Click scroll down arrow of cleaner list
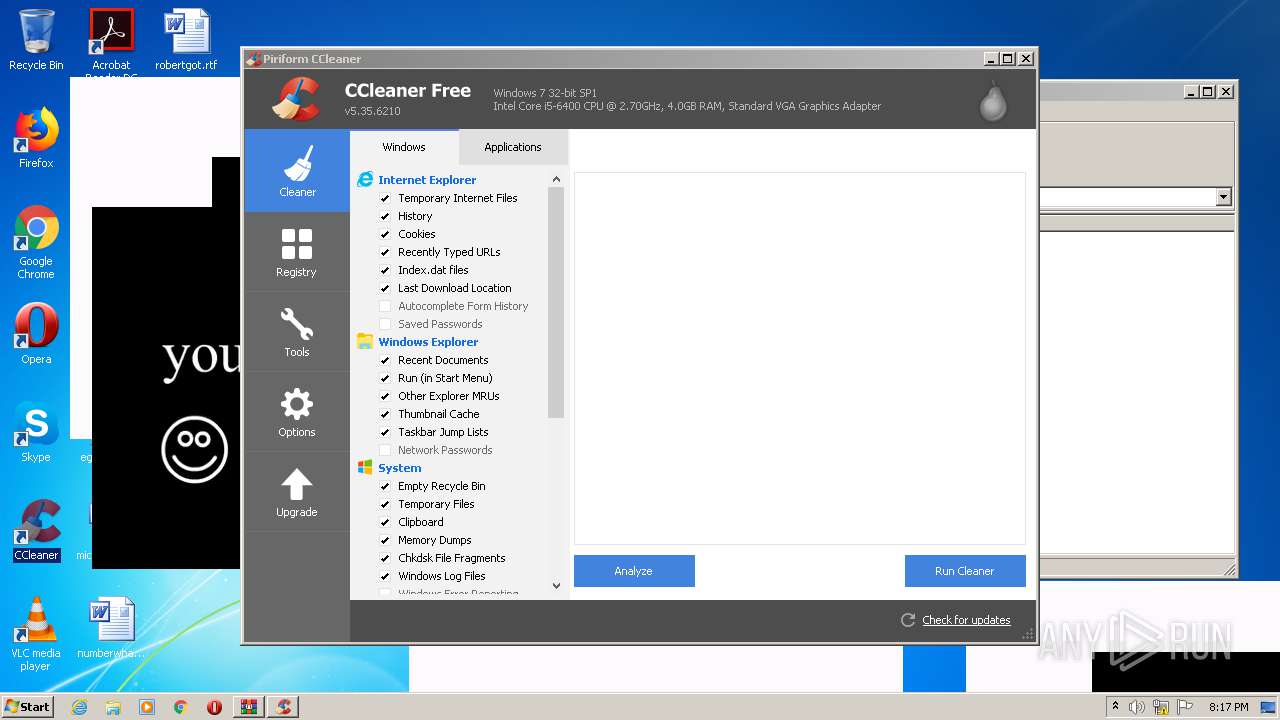 (x=556, y=586)
